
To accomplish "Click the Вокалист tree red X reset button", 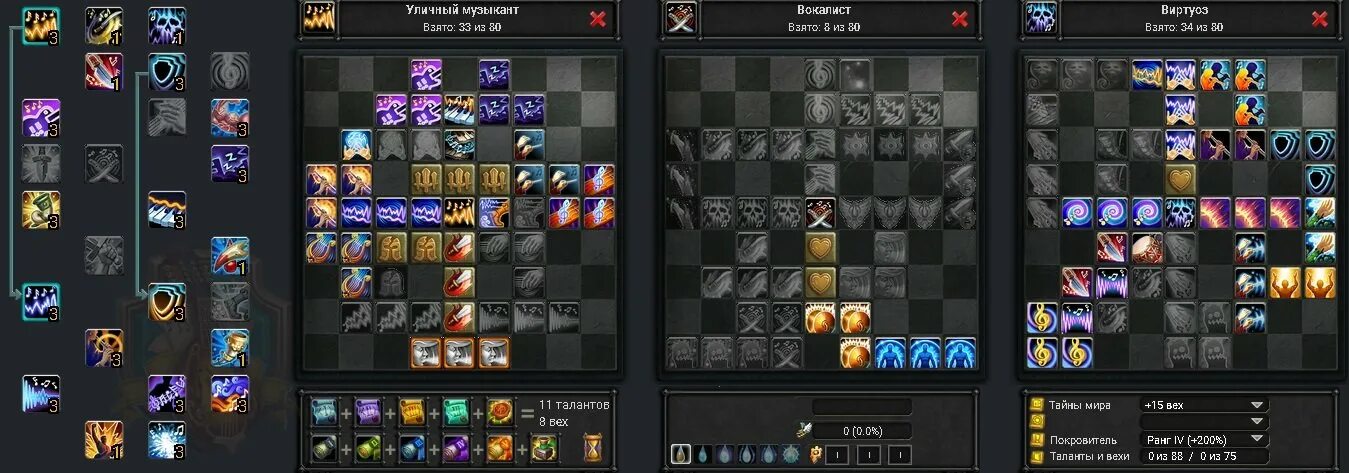I will coord(959,18).
